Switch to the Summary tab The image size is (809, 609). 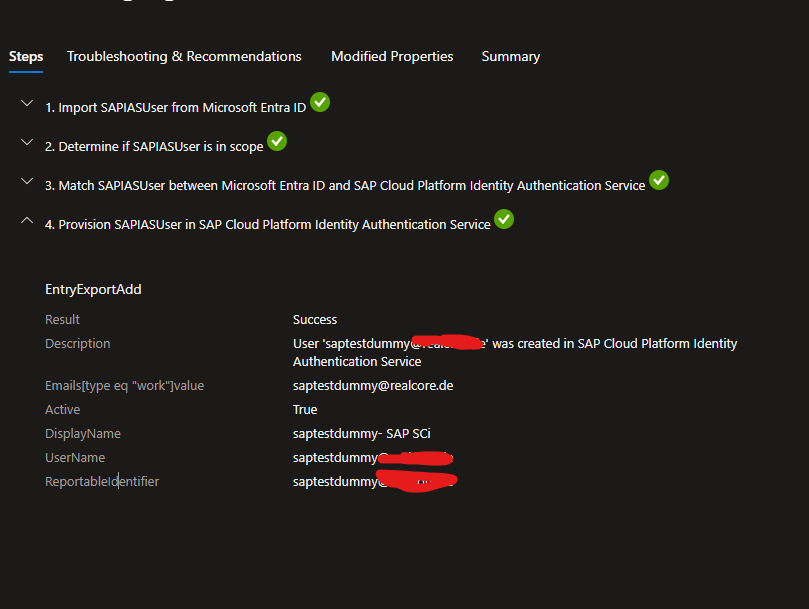point(511,56)
